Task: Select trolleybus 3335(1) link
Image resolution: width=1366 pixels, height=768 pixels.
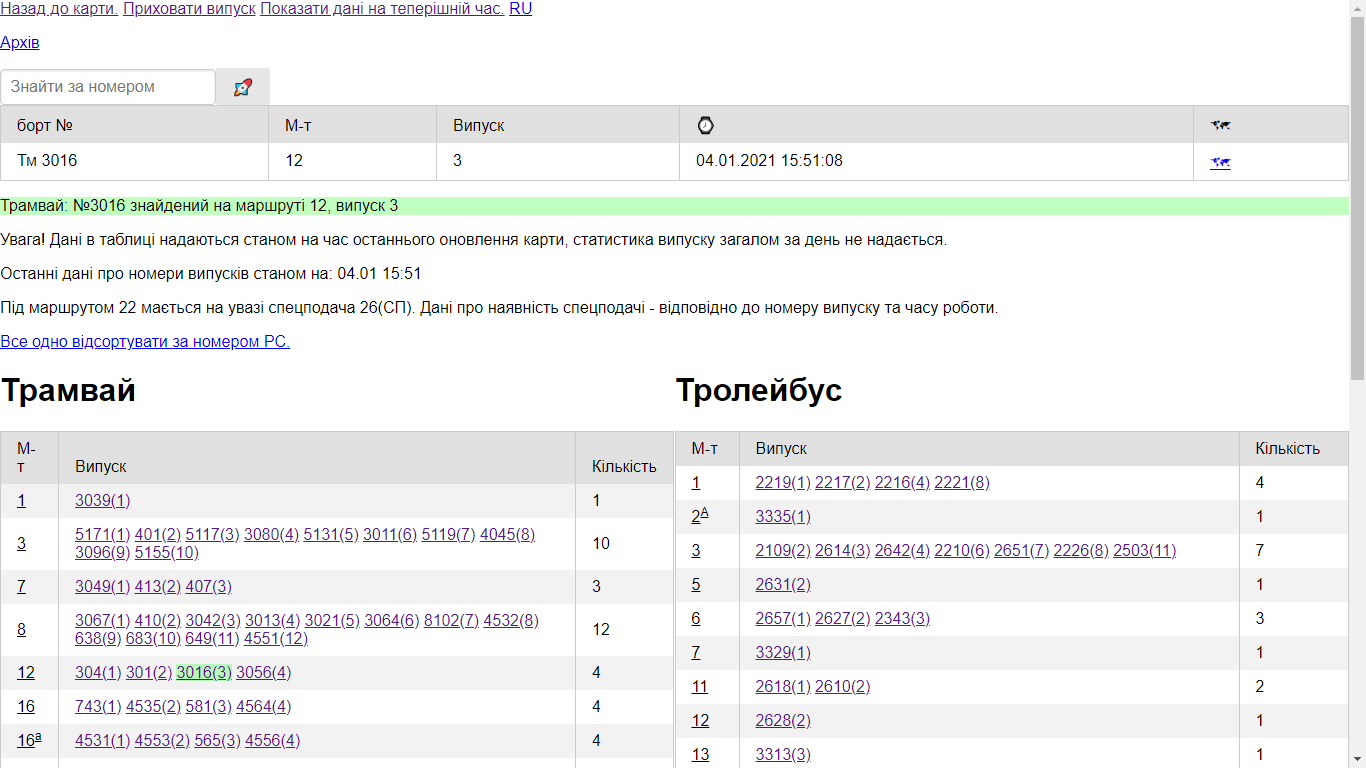Action: pos(783,517)
